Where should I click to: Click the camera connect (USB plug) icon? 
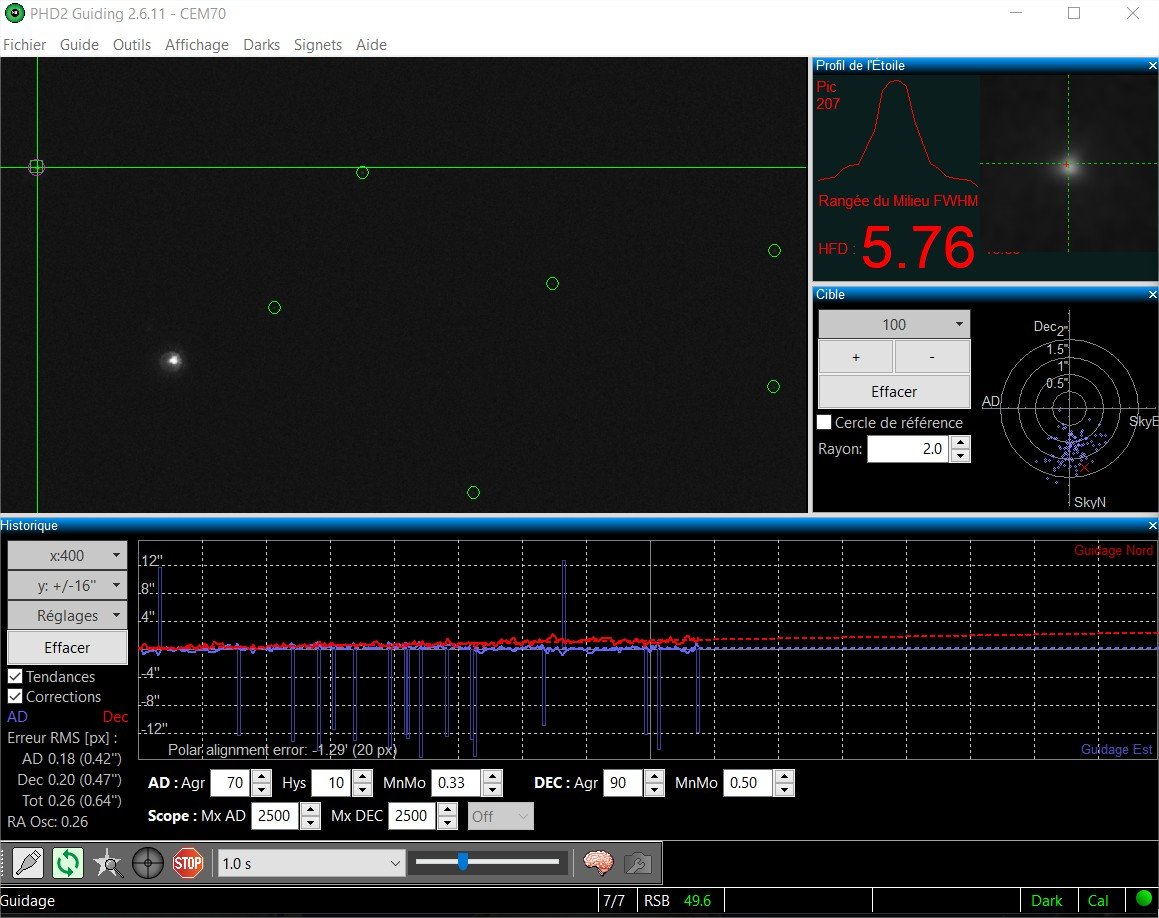[28, 863]
